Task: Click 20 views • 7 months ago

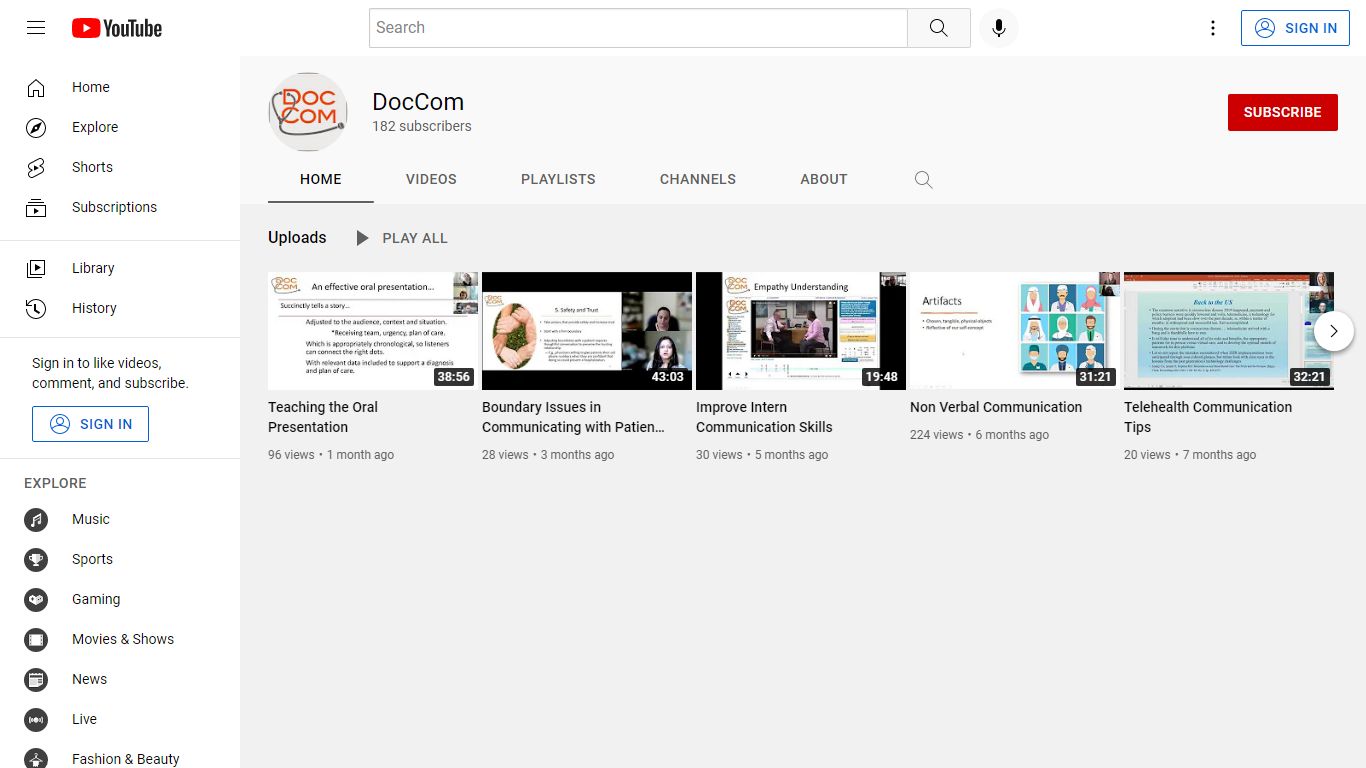Action: tap(1190, 455)
